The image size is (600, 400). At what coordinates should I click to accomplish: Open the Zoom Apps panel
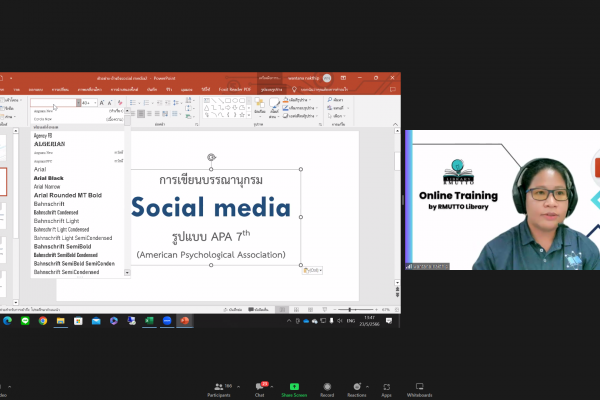[386, 390]
